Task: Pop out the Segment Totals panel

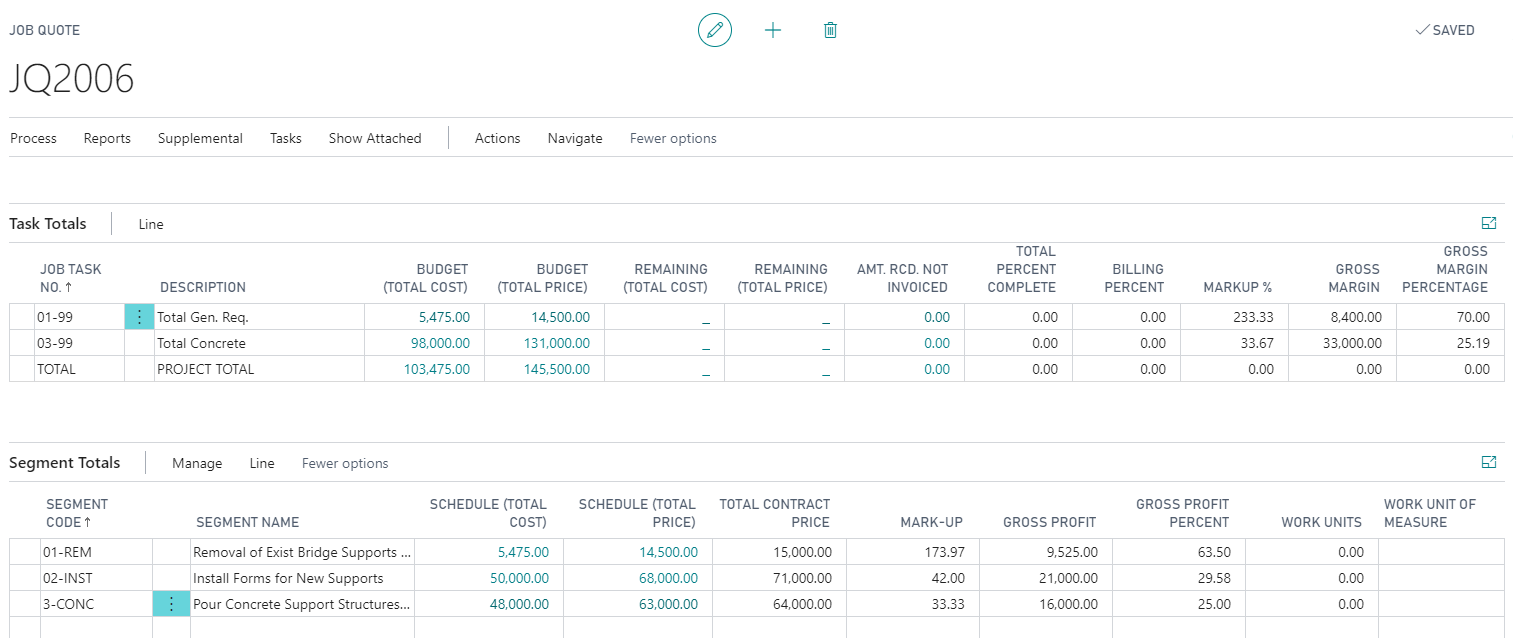Action: 1489,462
